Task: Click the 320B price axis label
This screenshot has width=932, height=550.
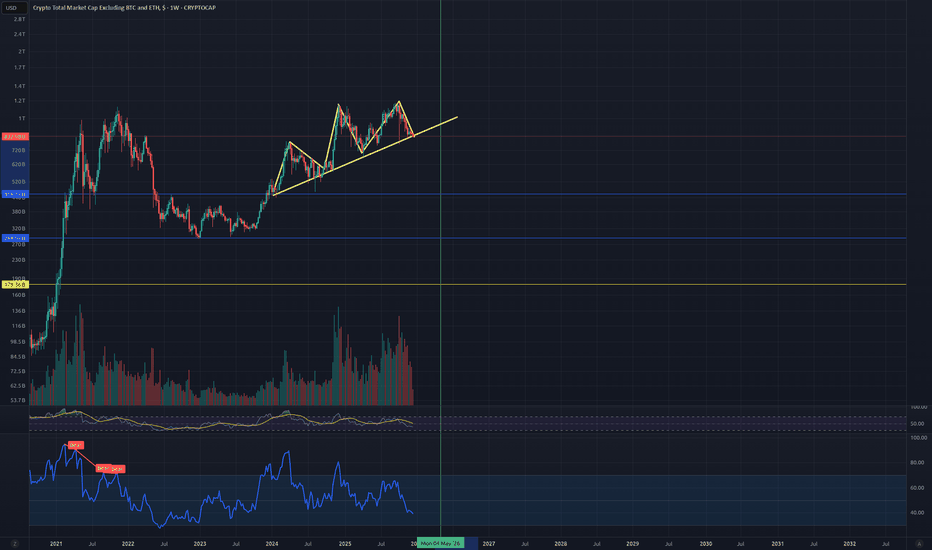Action: 19,228
